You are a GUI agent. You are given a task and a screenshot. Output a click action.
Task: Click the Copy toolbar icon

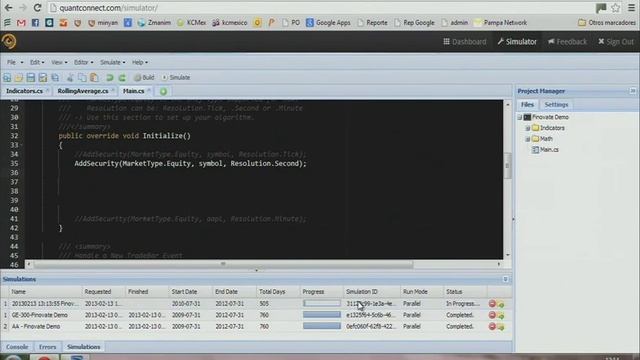point(82,77)
